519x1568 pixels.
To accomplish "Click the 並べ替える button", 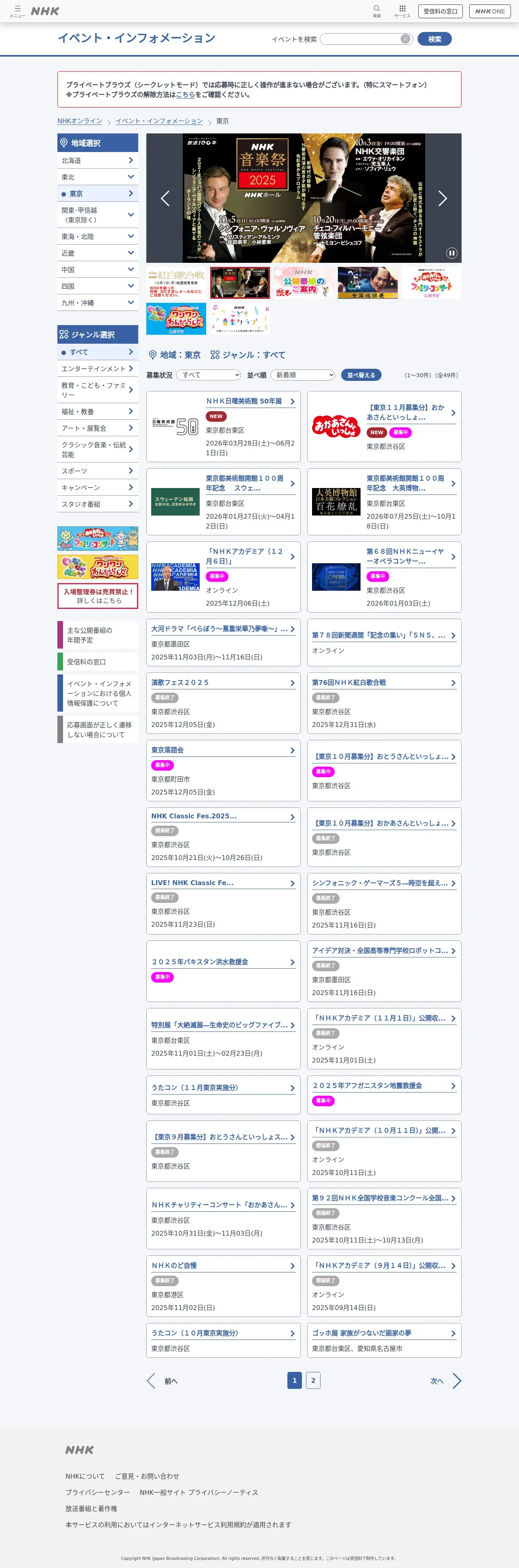I will coord(361,375).
